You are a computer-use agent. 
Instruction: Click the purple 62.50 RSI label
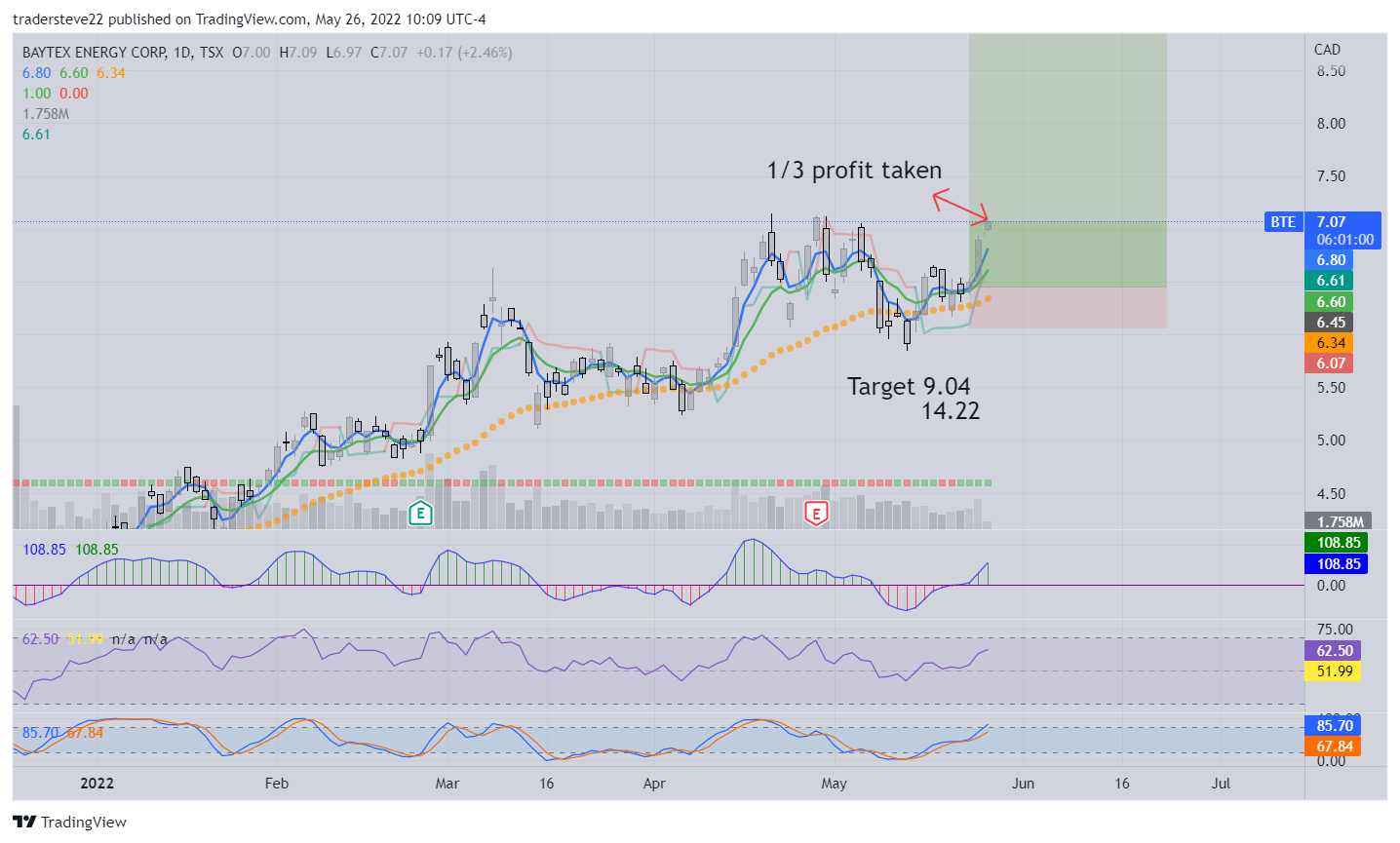coord(1333,651)
